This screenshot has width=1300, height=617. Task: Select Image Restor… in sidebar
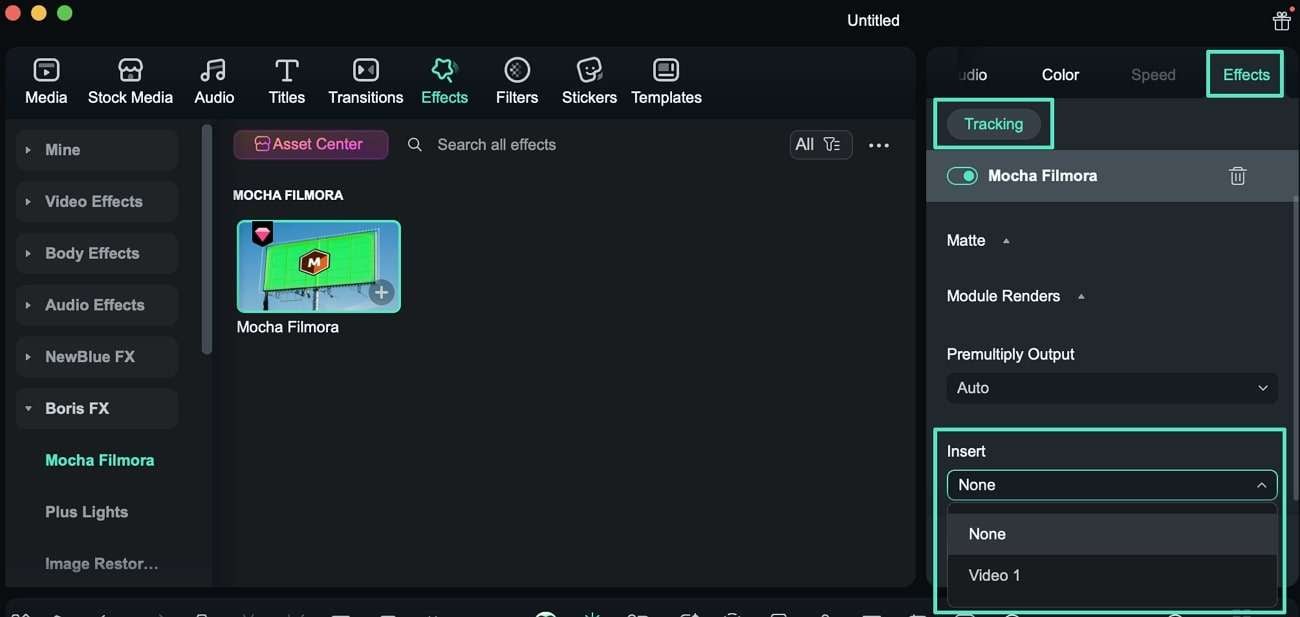coord(102,564)
